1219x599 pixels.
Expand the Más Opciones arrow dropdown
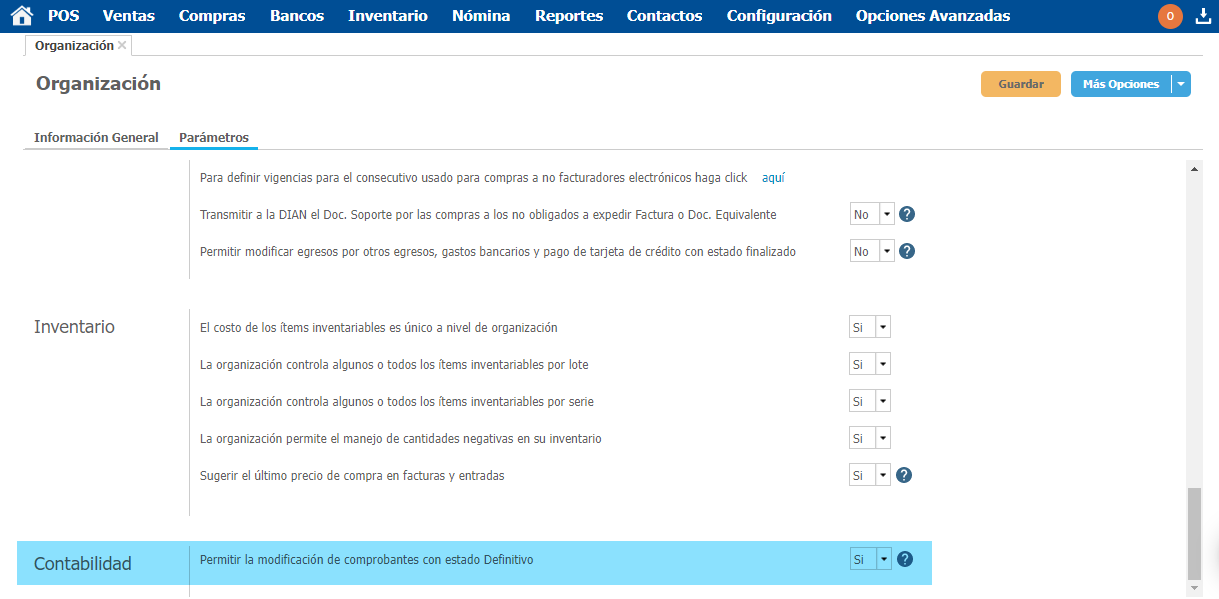(x=1181, y=84)
